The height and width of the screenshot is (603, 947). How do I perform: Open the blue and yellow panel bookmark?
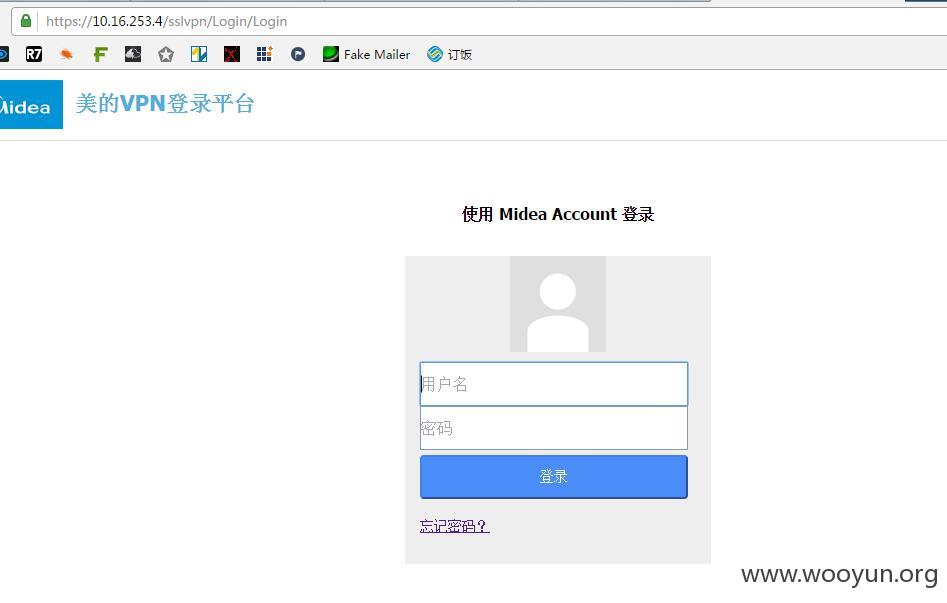click(199, 54)
